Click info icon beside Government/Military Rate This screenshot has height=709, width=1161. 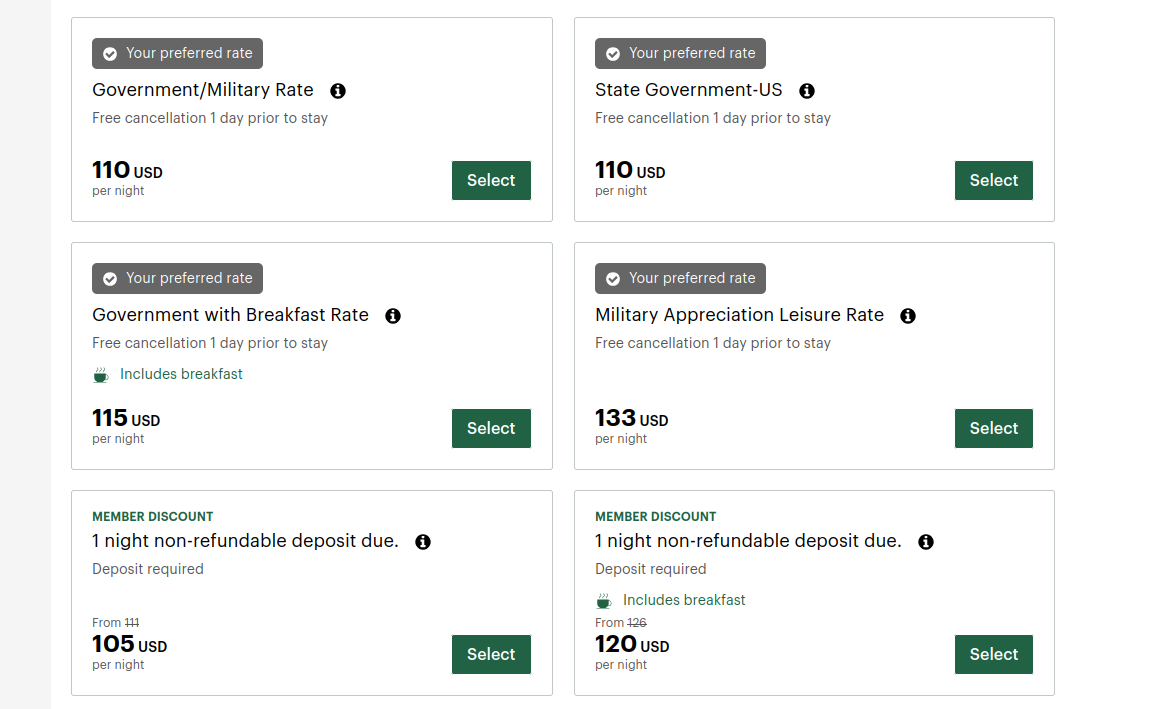pyautogui.click(x=338, y=91)
